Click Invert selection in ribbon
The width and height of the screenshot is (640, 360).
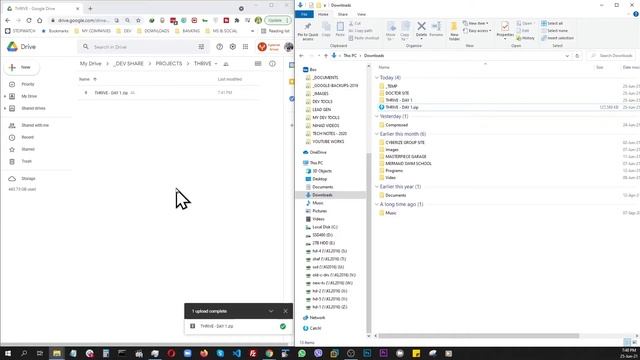pos(558,38)
